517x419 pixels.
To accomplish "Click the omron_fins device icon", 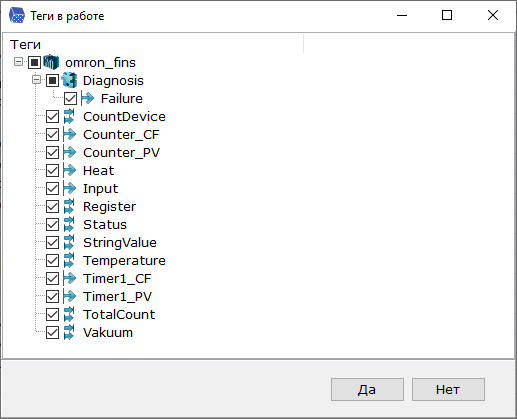I will coord(51,62).
